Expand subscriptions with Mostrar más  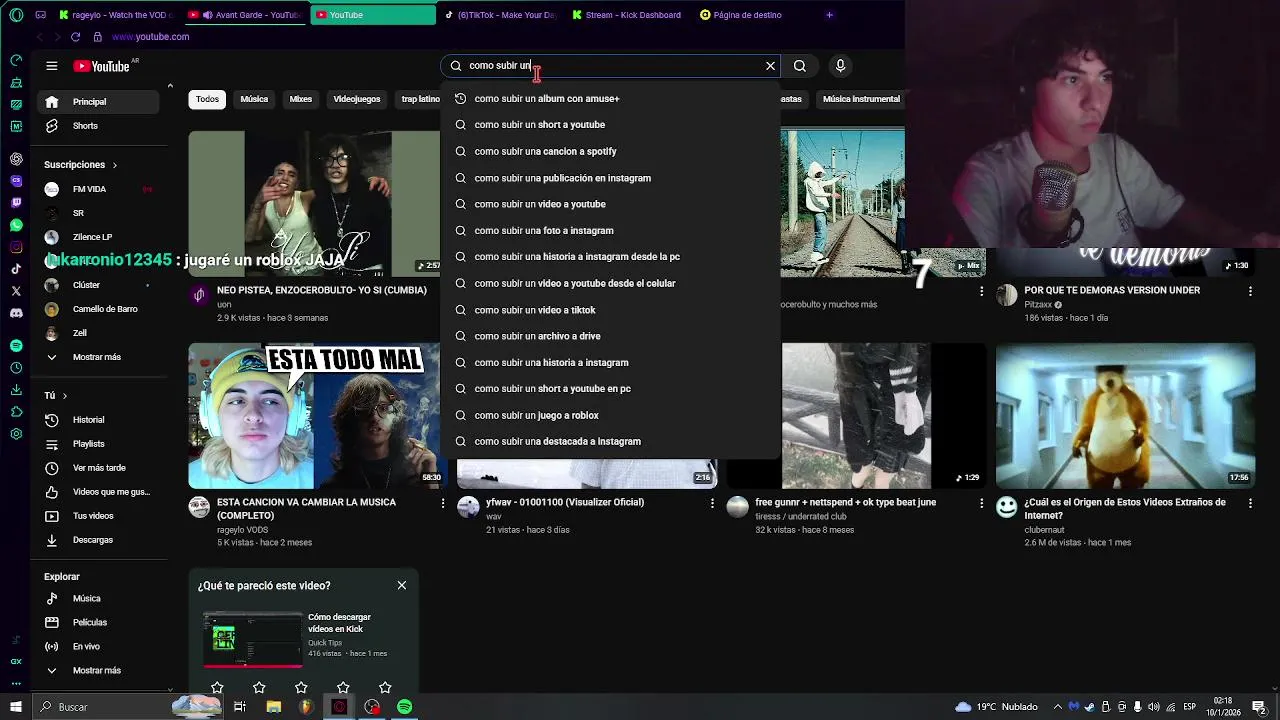(97, 357)
